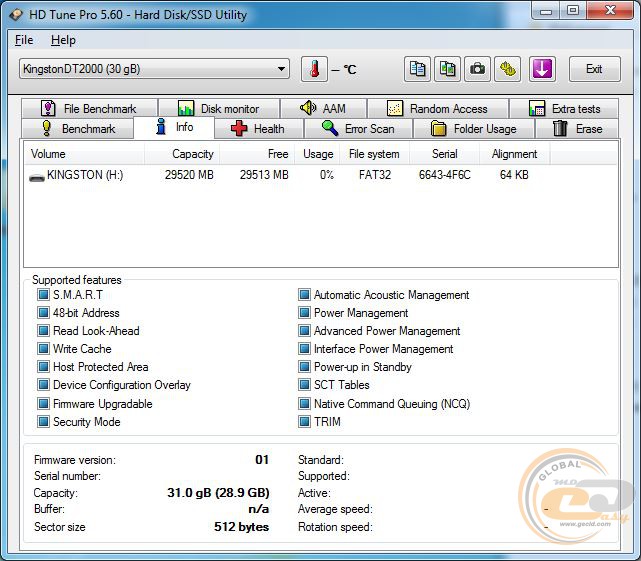Viewport: 641px width, 561px height.
Task: Toggle the TRIM checkbox
Action: 304,422
